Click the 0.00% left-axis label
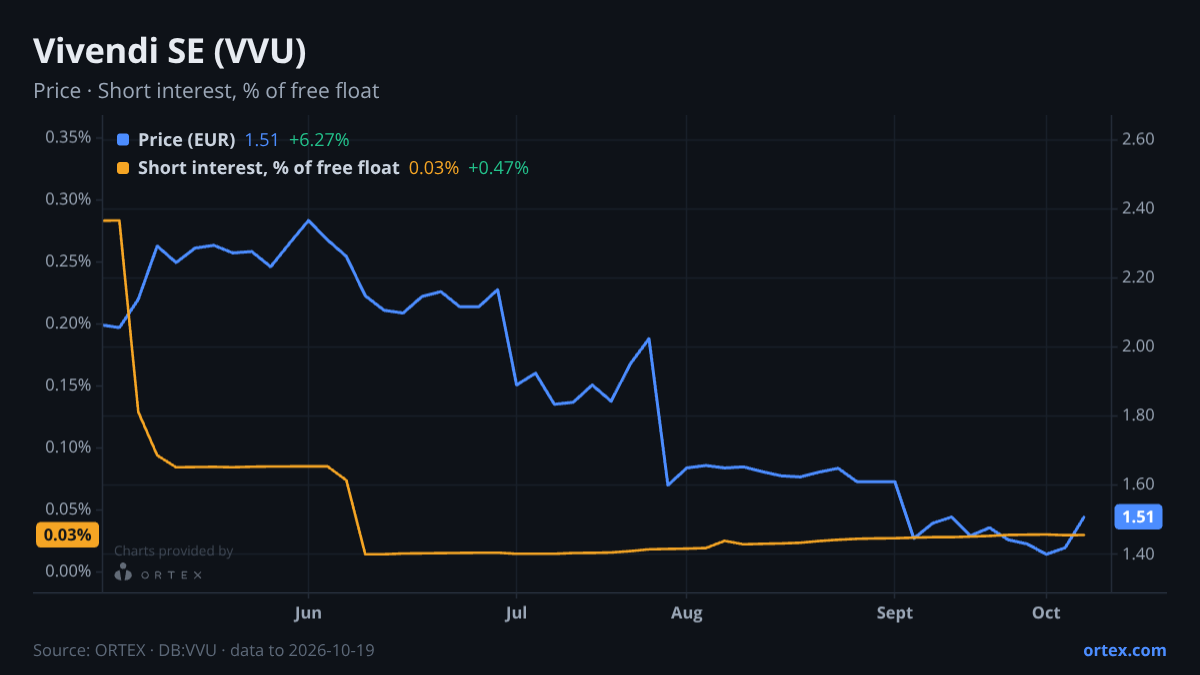The height and width of the screenshot is (675, 1200). coord(68,571)
